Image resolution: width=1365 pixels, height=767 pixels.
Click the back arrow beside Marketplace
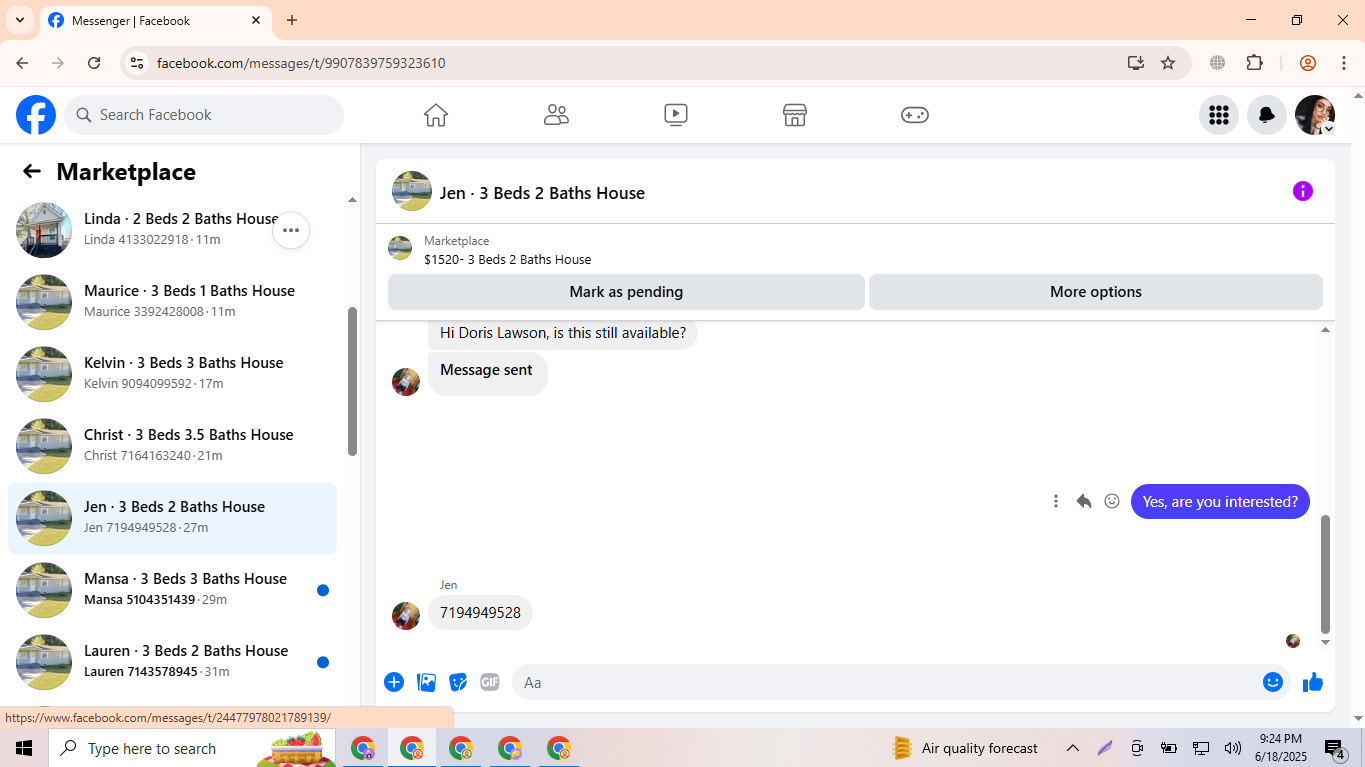pos(32,171)
